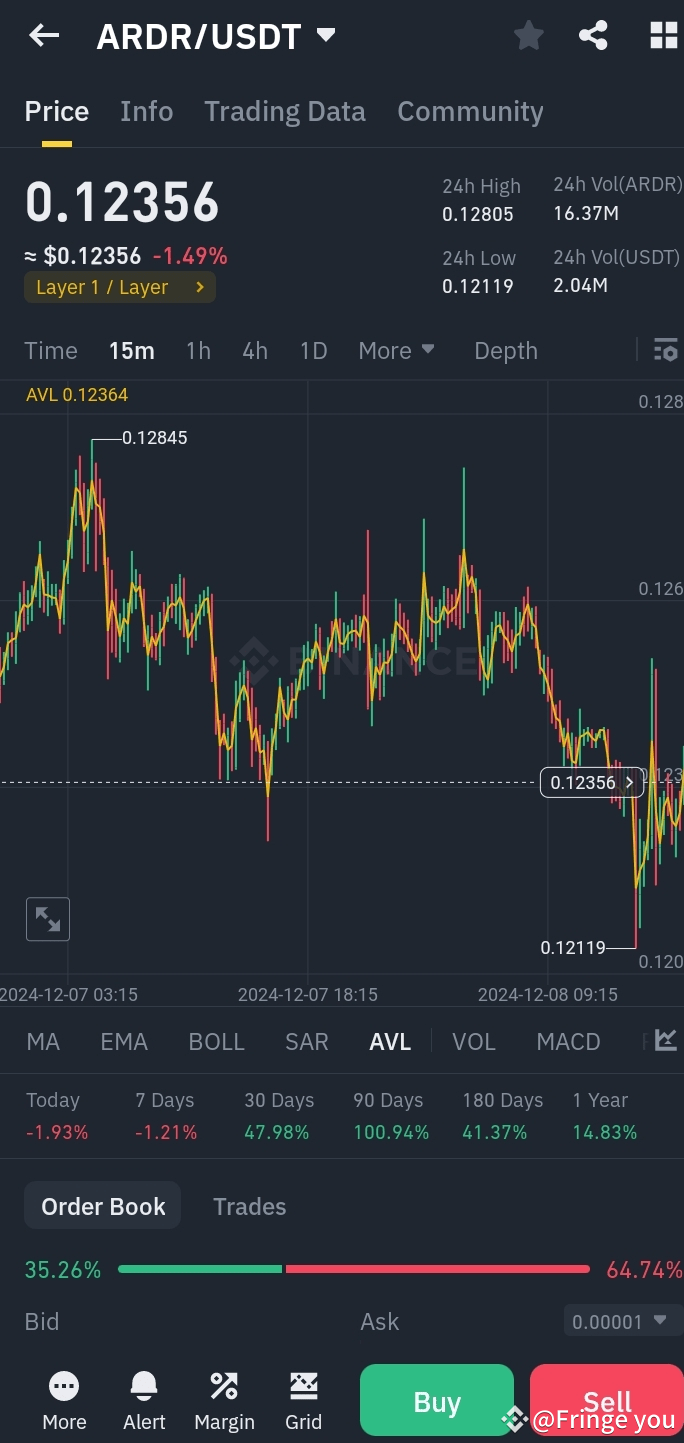
Task: Open Grid trading from the bottom toolbar
Action: click(303, 1397)
